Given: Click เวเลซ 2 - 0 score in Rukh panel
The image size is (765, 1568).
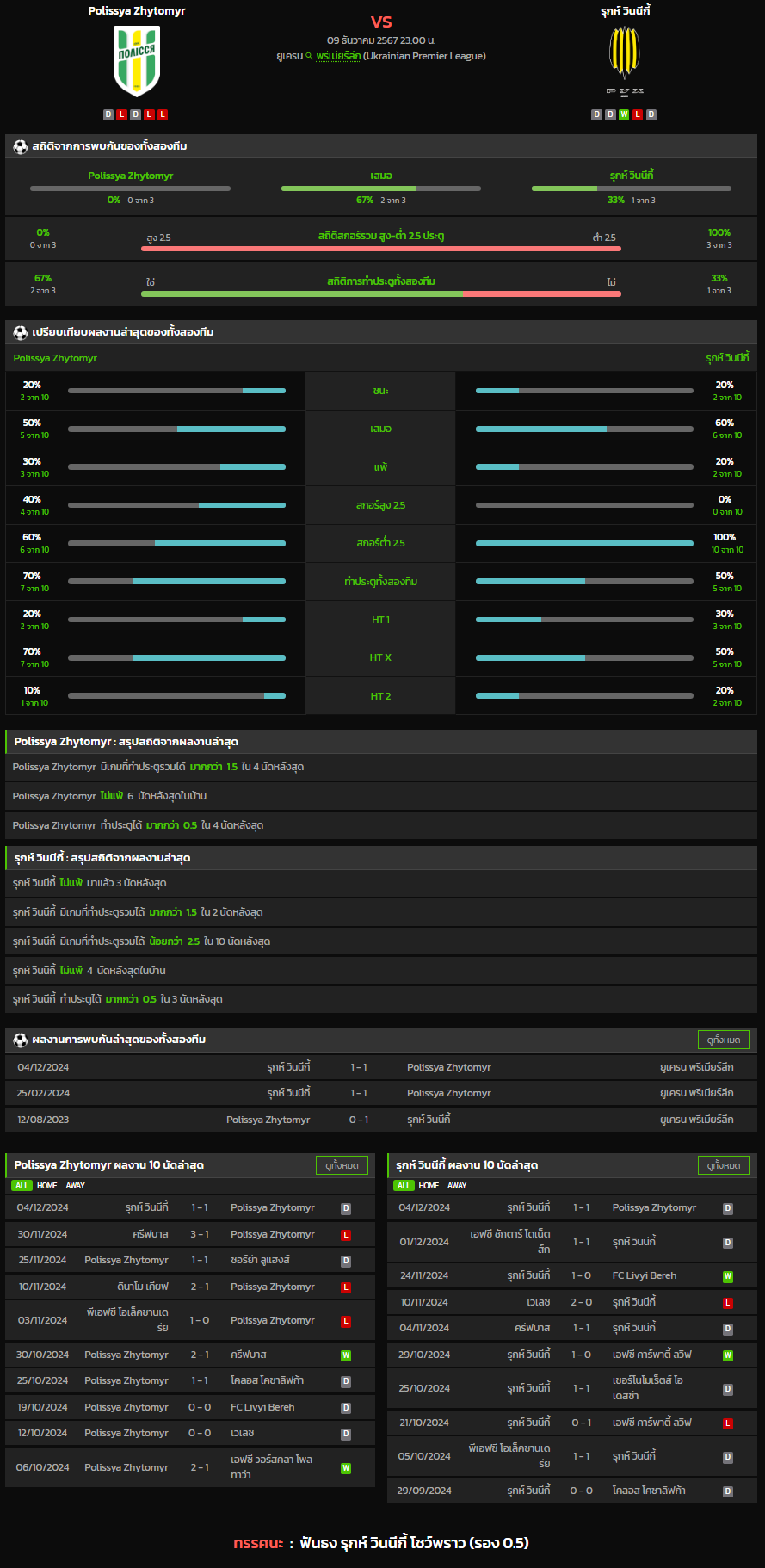Looking at the screenshot, I should [582, 1302].
